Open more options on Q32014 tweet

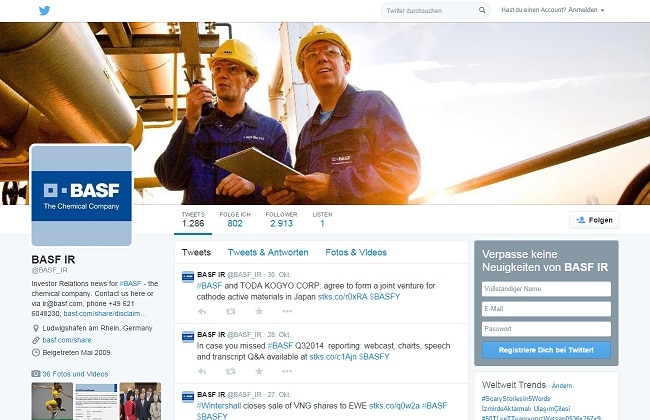[x=287, y=371]
